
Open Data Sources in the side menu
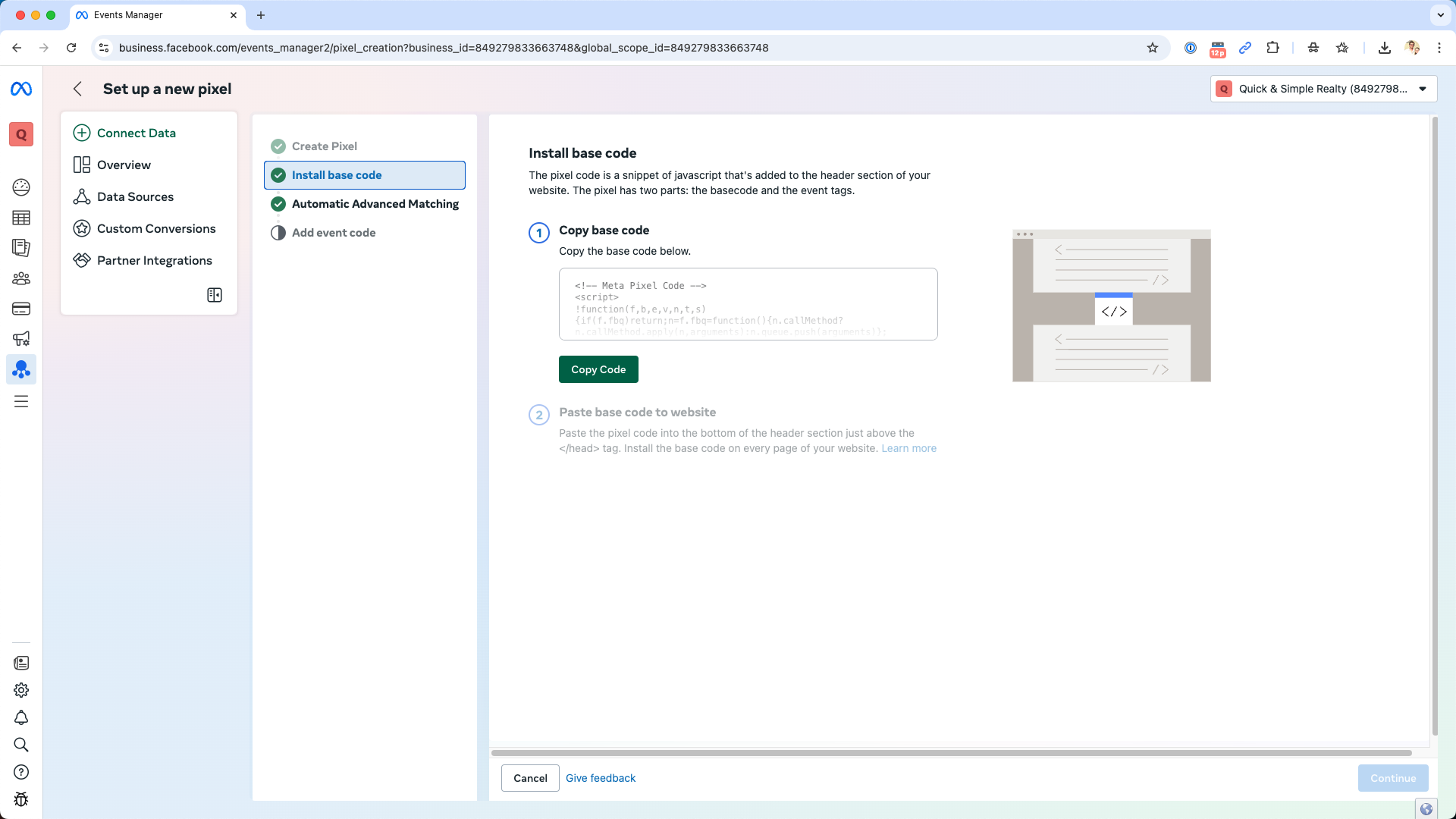coord(124,197)
